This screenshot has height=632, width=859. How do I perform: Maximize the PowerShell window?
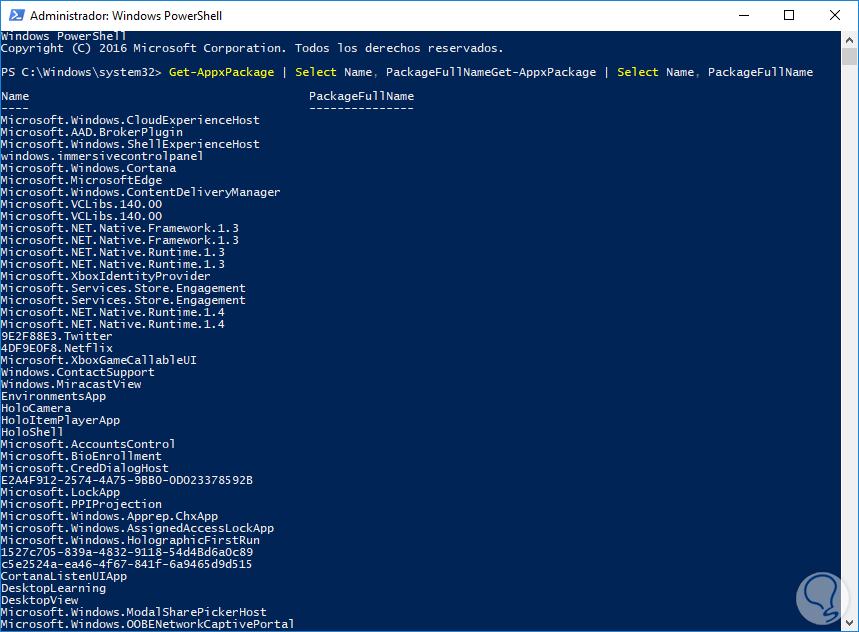tap(788, 16)
